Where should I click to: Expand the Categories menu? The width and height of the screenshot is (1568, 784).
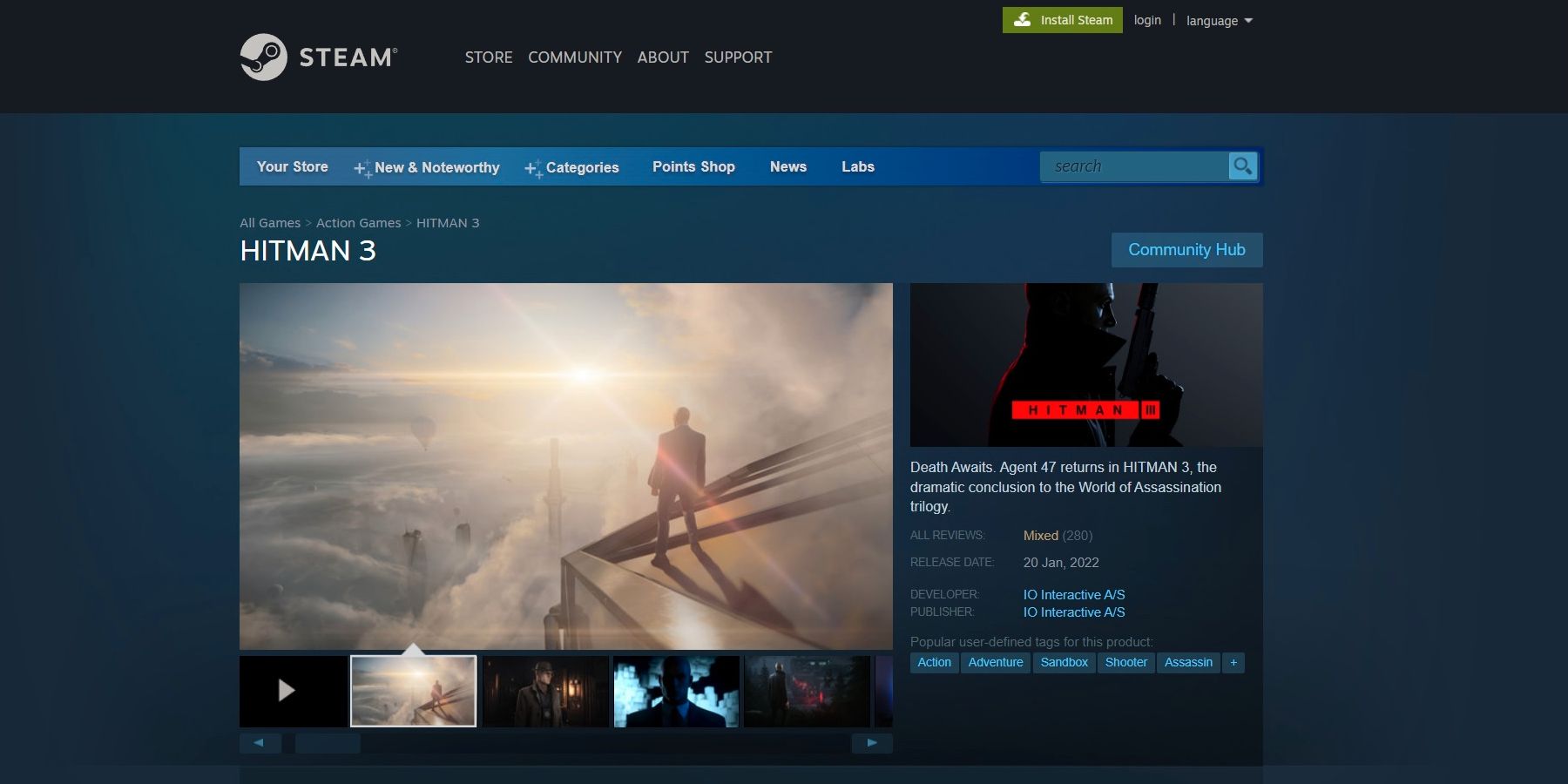click(x=572, y=167)
